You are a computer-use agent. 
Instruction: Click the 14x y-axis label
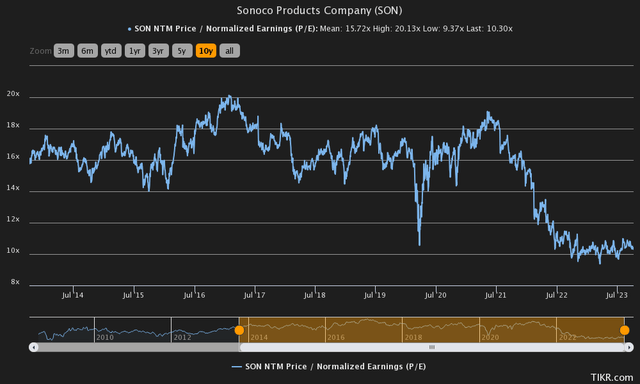13,188
